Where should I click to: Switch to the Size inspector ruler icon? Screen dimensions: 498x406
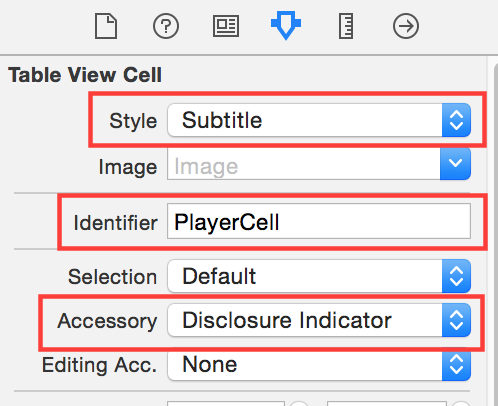point(346,26)
